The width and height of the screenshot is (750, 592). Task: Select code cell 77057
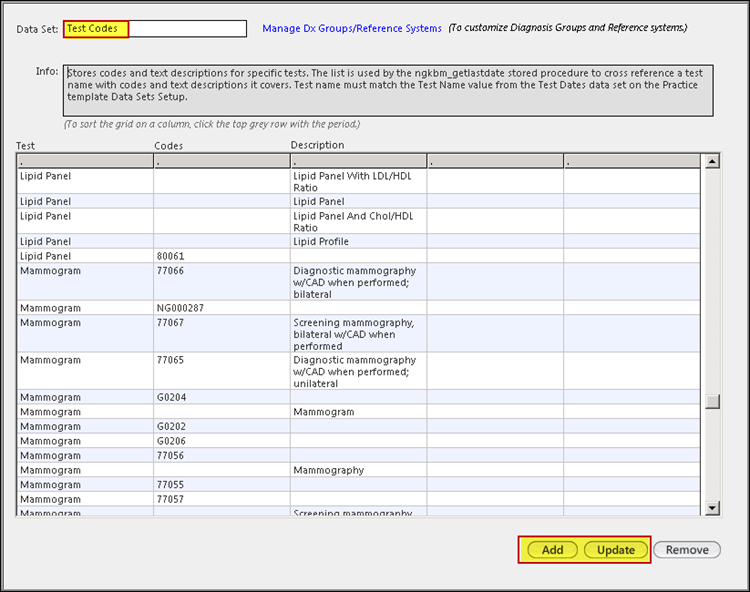[x=222, y=499]
